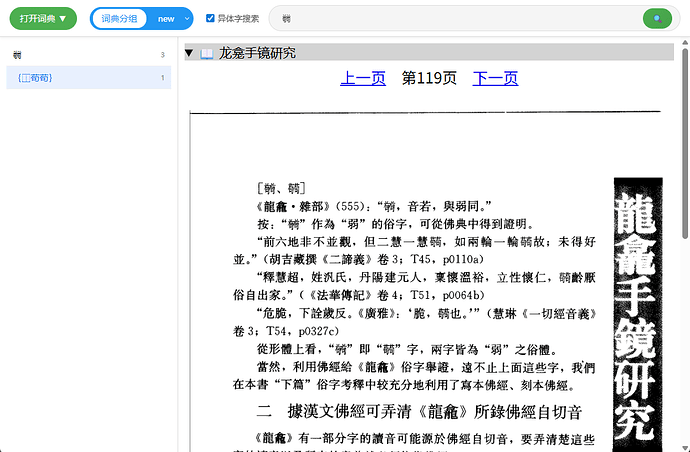Click the green 打开词典 button
This screenshot has height=452, width=690.
(x=43, y=18)
